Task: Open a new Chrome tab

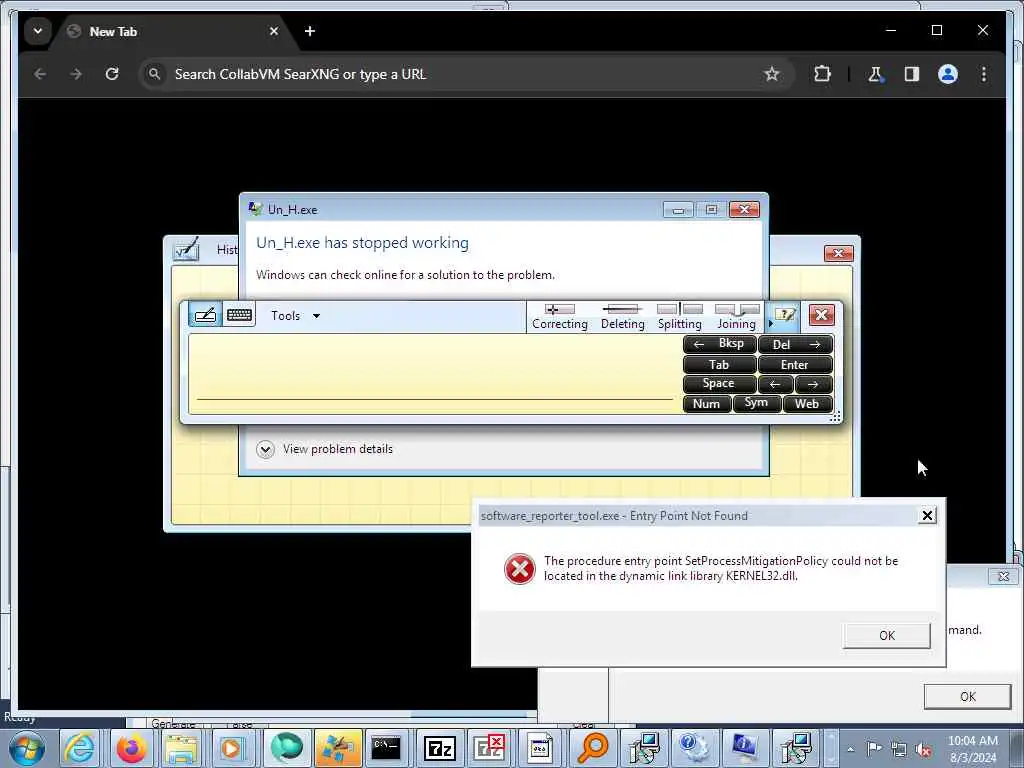Action: pos(310,31)
